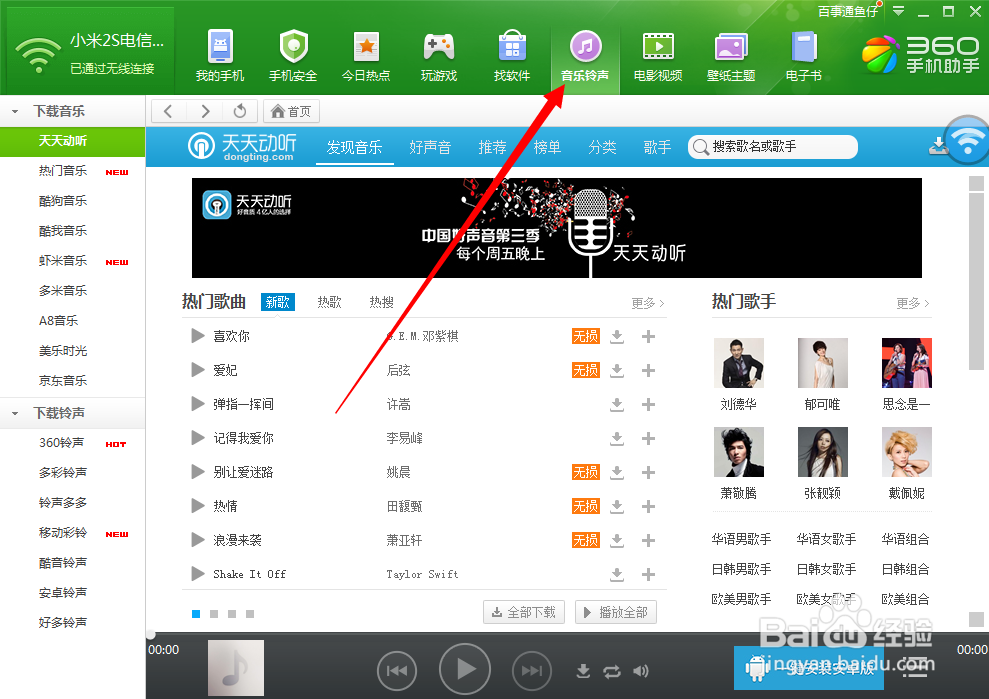
Task: Click the 首页 home button
Action: (x=291, y=112)
